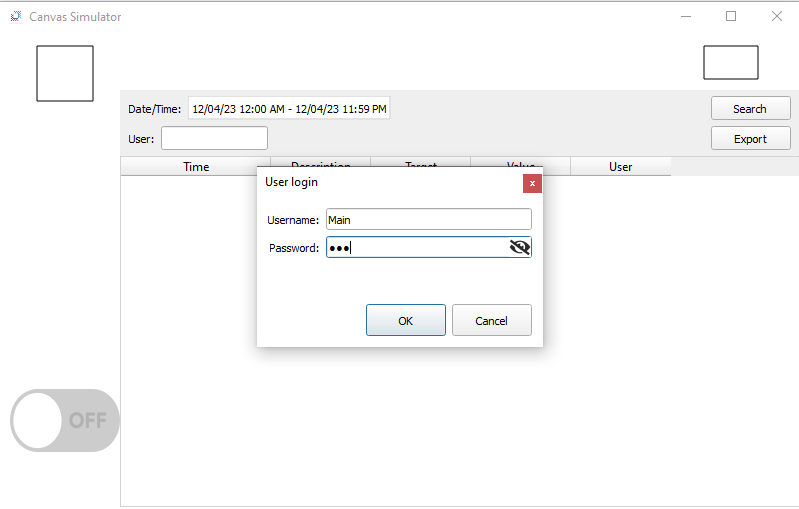The width and height of the screenshot is (799, 509).
Task: Focus the Username field containing Main
Action: click(429, 220)
